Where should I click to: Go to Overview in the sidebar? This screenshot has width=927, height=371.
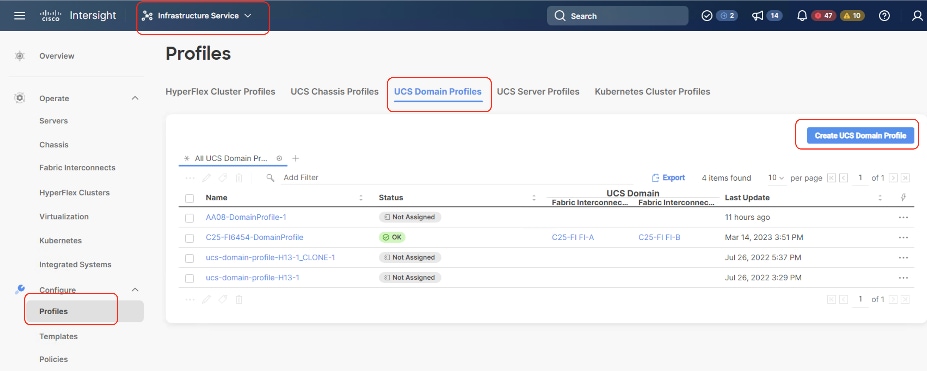57,56
